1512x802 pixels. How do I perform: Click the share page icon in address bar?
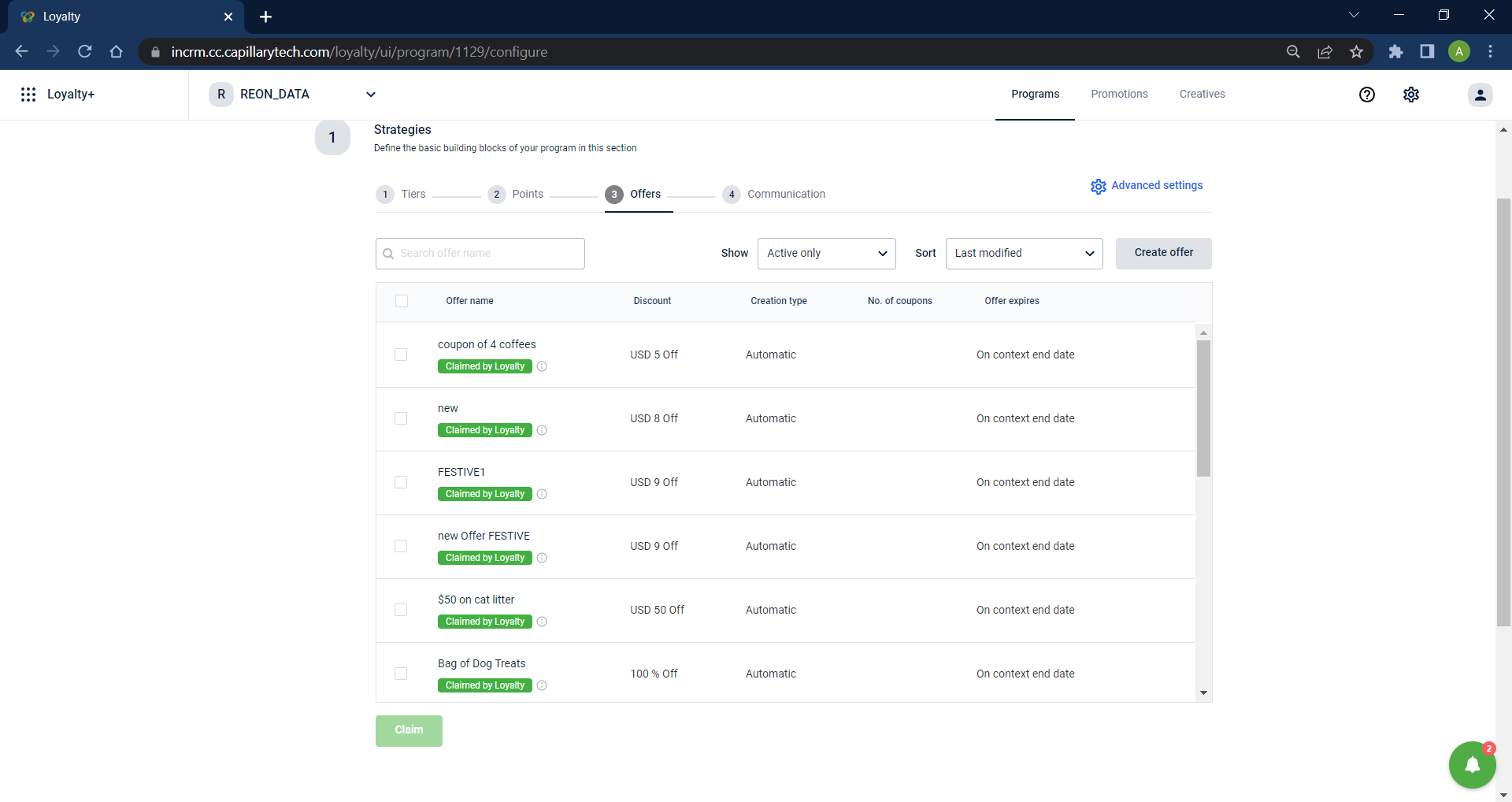(1325, 52)
